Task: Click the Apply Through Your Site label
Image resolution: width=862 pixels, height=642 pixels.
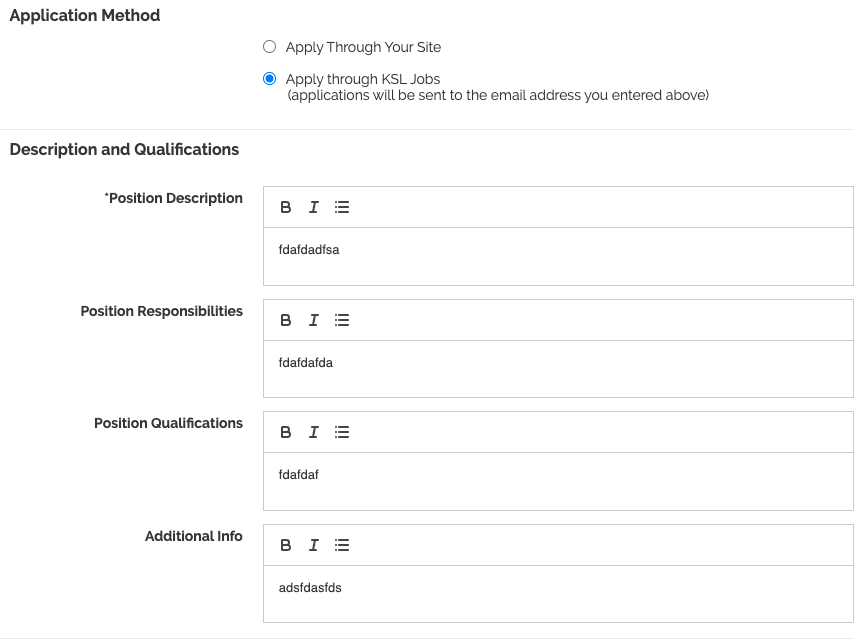Action: point(363,47)
